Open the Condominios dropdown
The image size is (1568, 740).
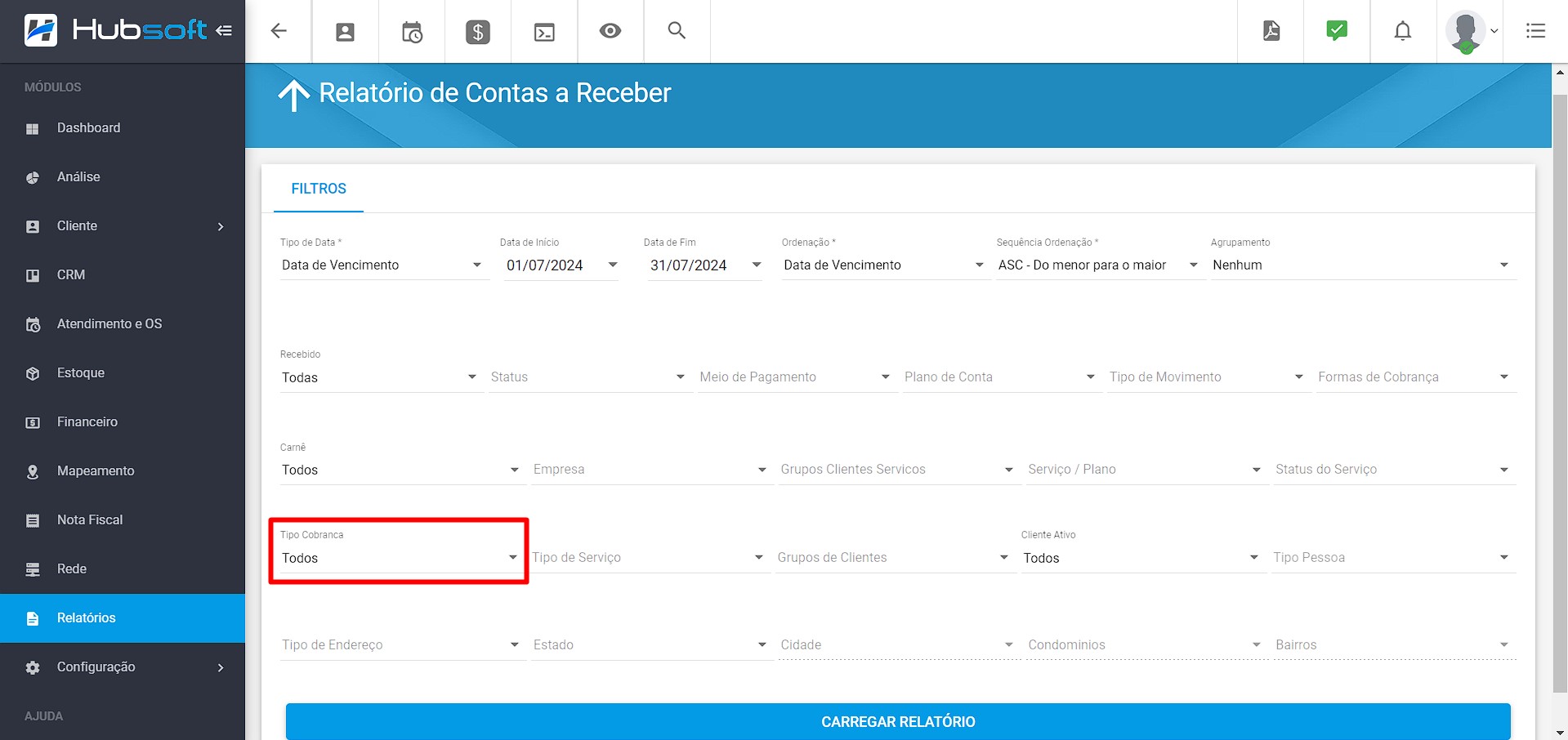click(x=1147, y=645)
